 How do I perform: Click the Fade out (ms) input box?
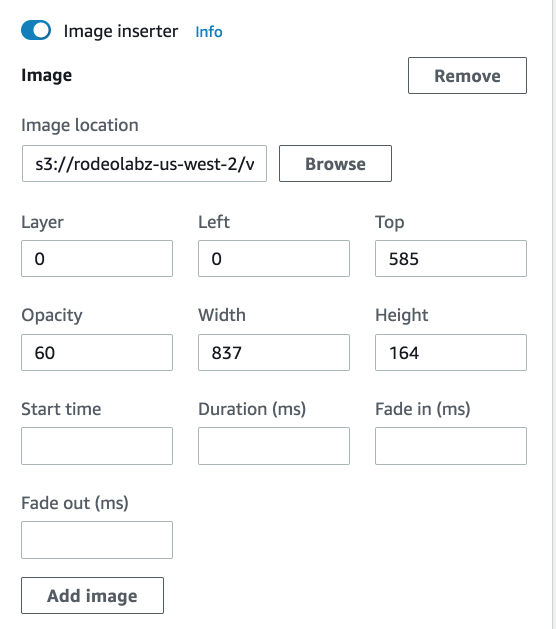click(97, 540)
